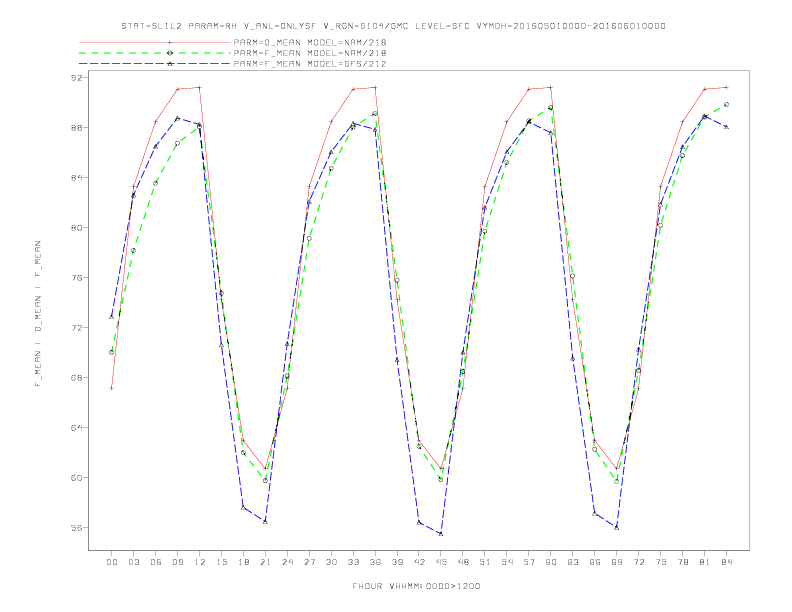Click the red plus data point at hour 00
This screenshot has height=612, width=792.
112,388
